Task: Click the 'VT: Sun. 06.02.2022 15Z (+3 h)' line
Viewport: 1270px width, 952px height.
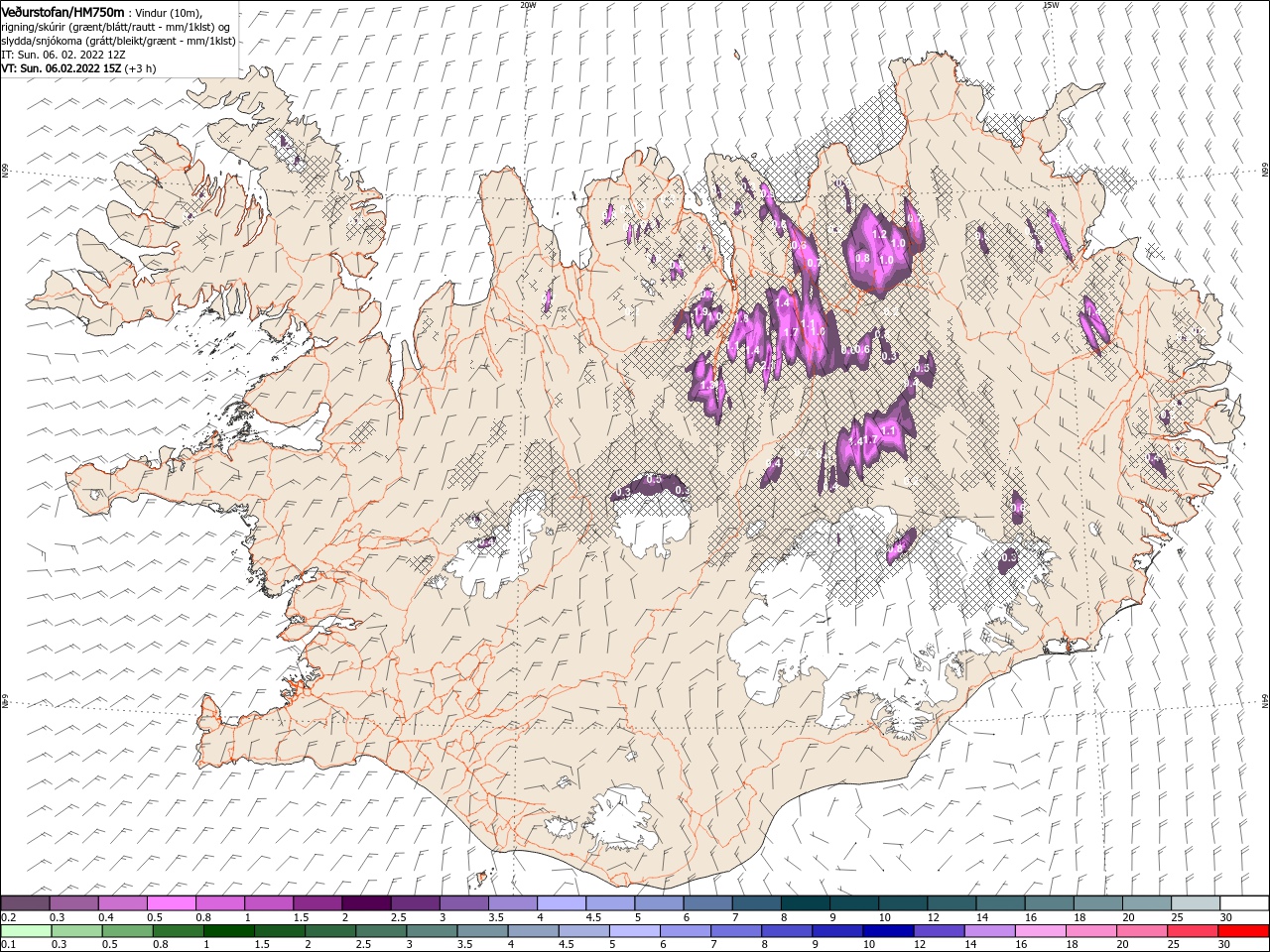Action: point(78,68)
